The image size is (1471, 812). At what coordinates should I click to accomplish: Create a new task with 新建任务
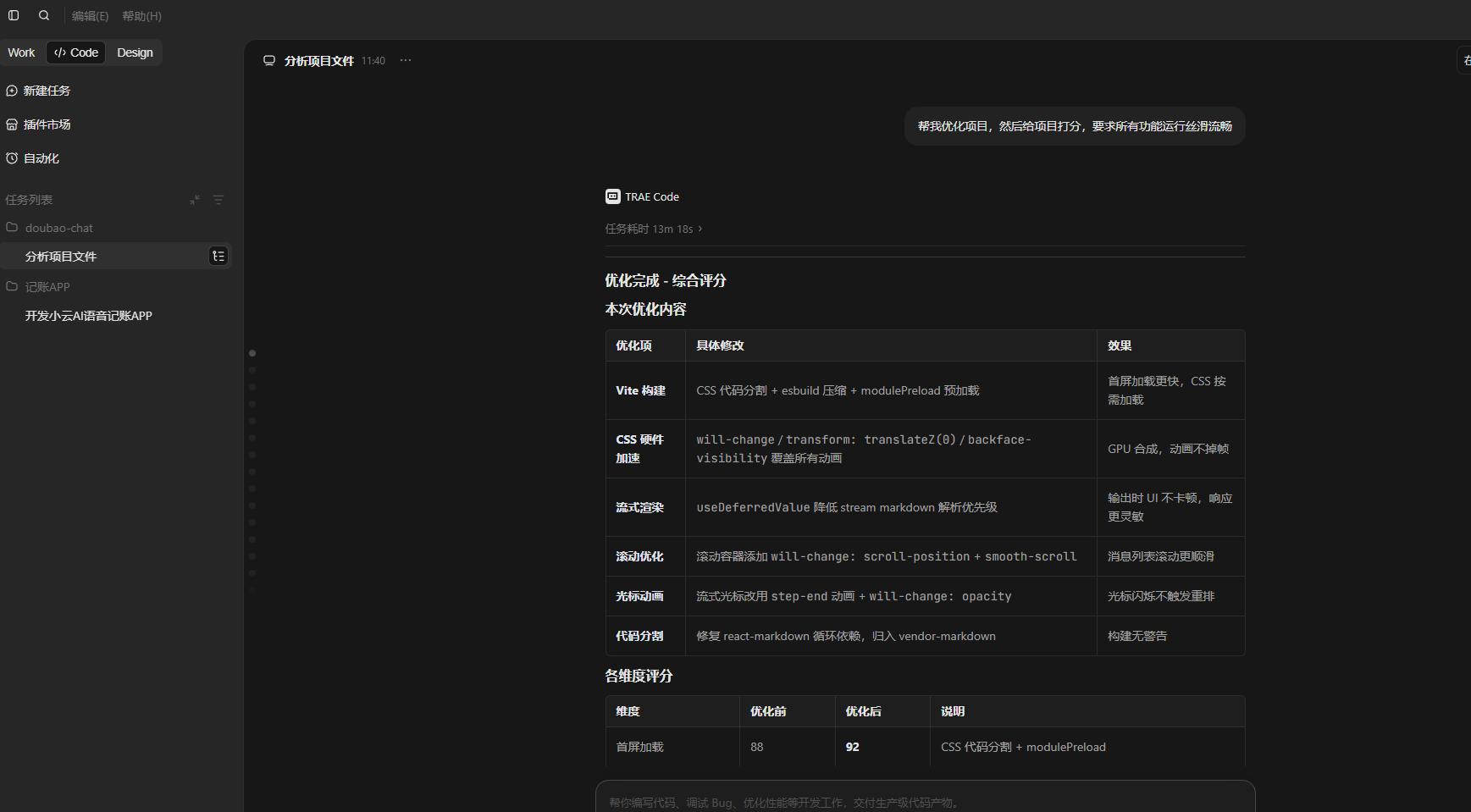(x=38, y=91)
